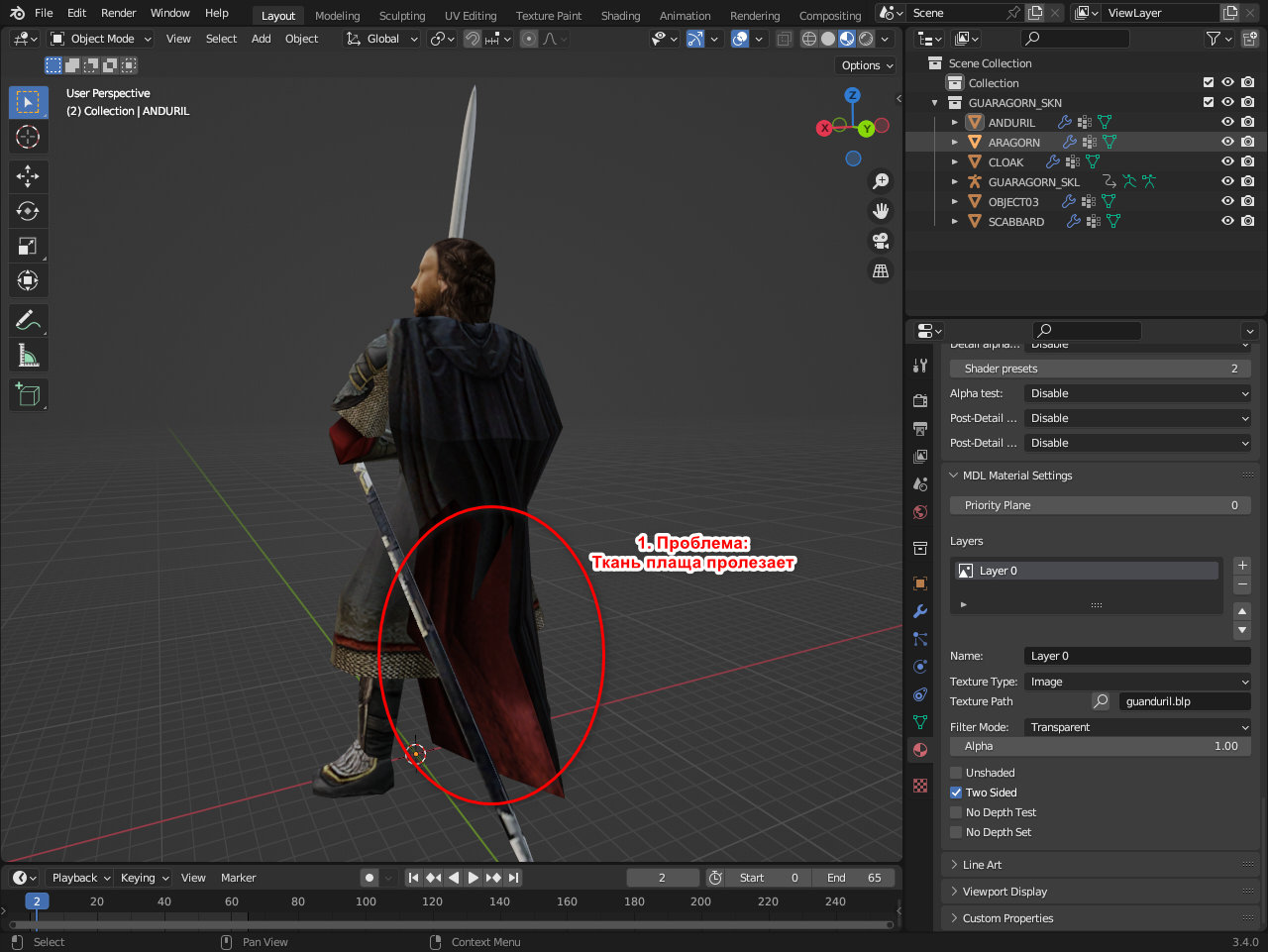Toggle camera view in viewport

click(x=880, y=241)
